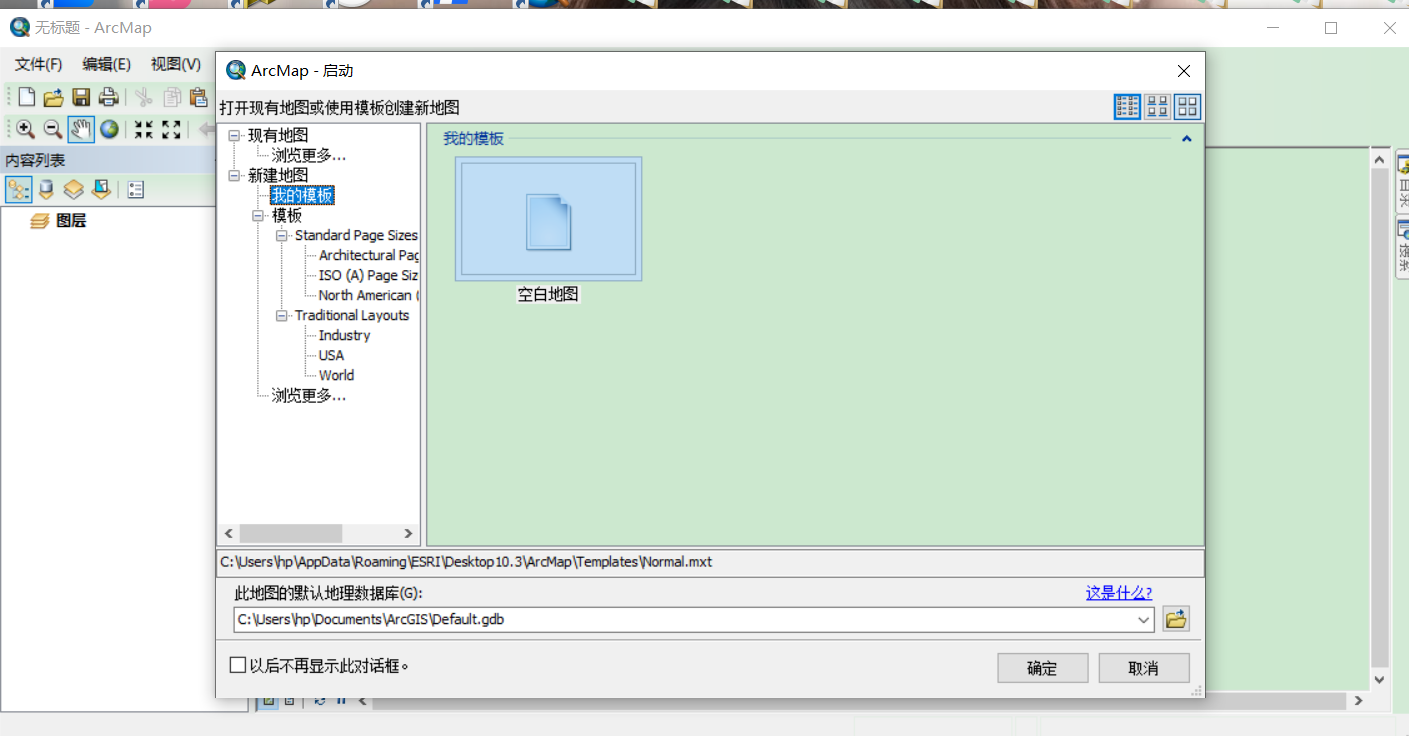Click the Print icon in toolbar
1409x736 pixels.
pyautogui.click(x=109, y=97)
